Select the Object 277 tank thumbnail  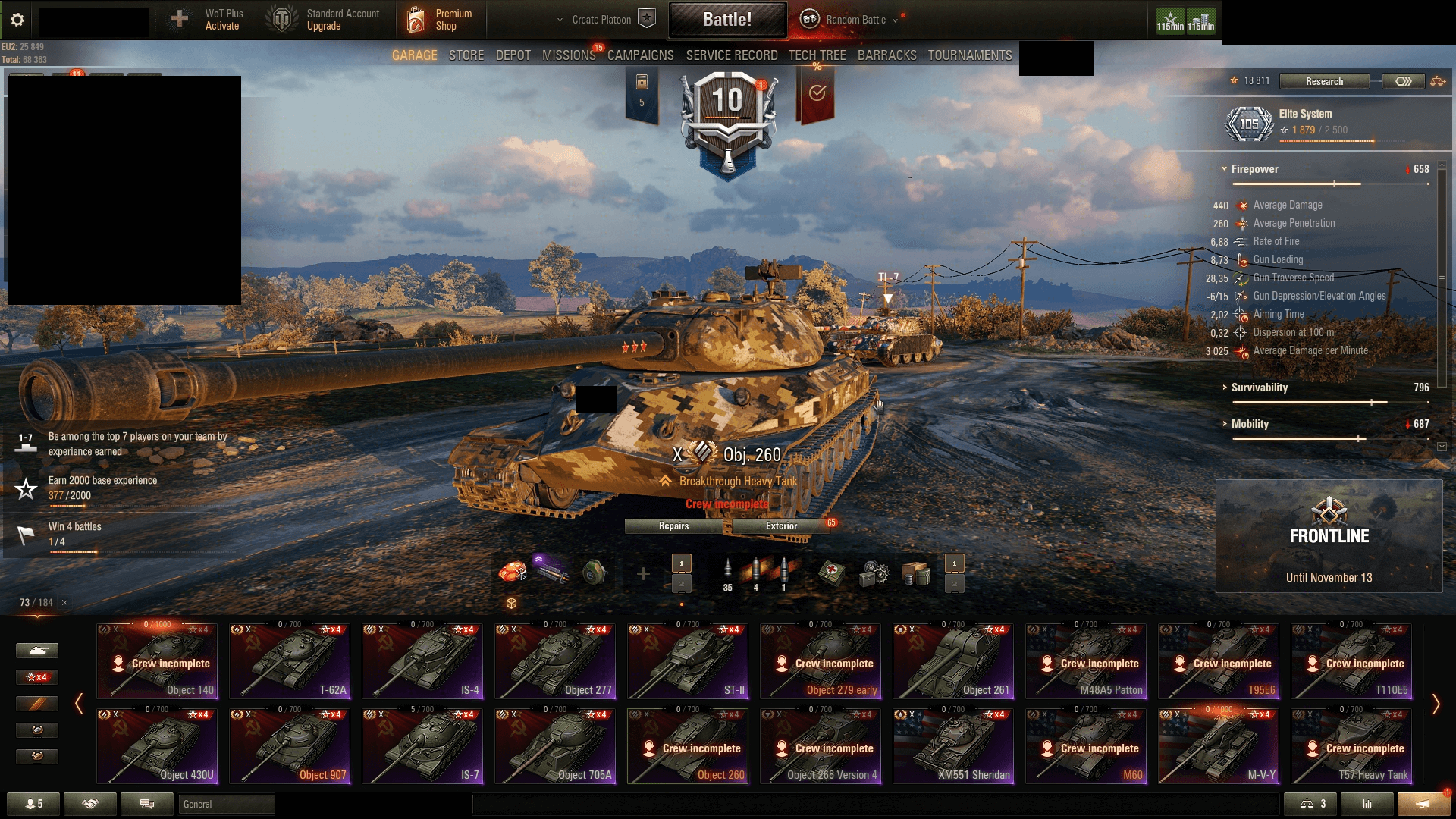coord(555,661)
